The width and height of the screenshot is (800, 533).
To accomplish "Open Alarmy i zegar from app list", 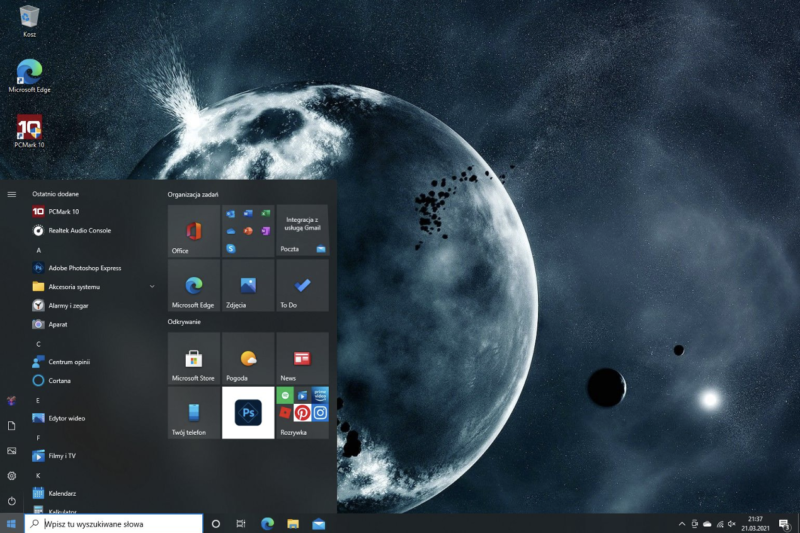I will 68,306.
